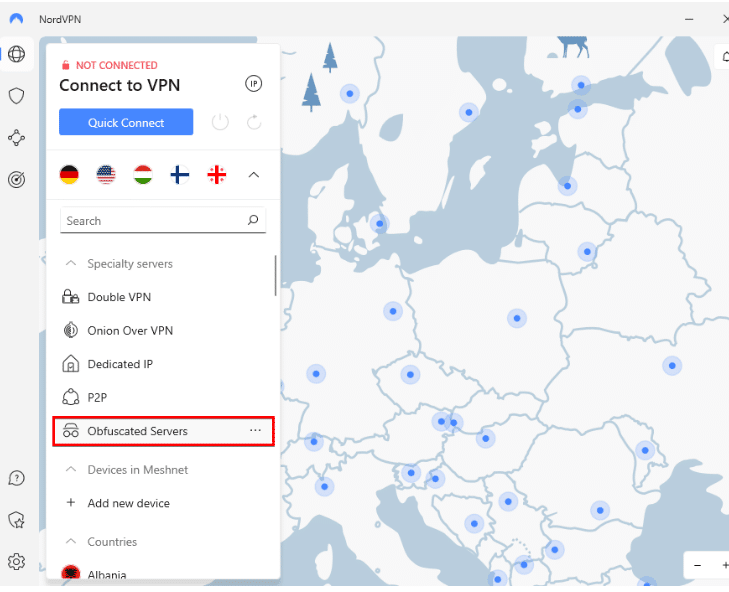Image resolution: width=729 pixels, height=592 pixels.
Task: Select Double VPN specialty server
Action: point(118,297)
